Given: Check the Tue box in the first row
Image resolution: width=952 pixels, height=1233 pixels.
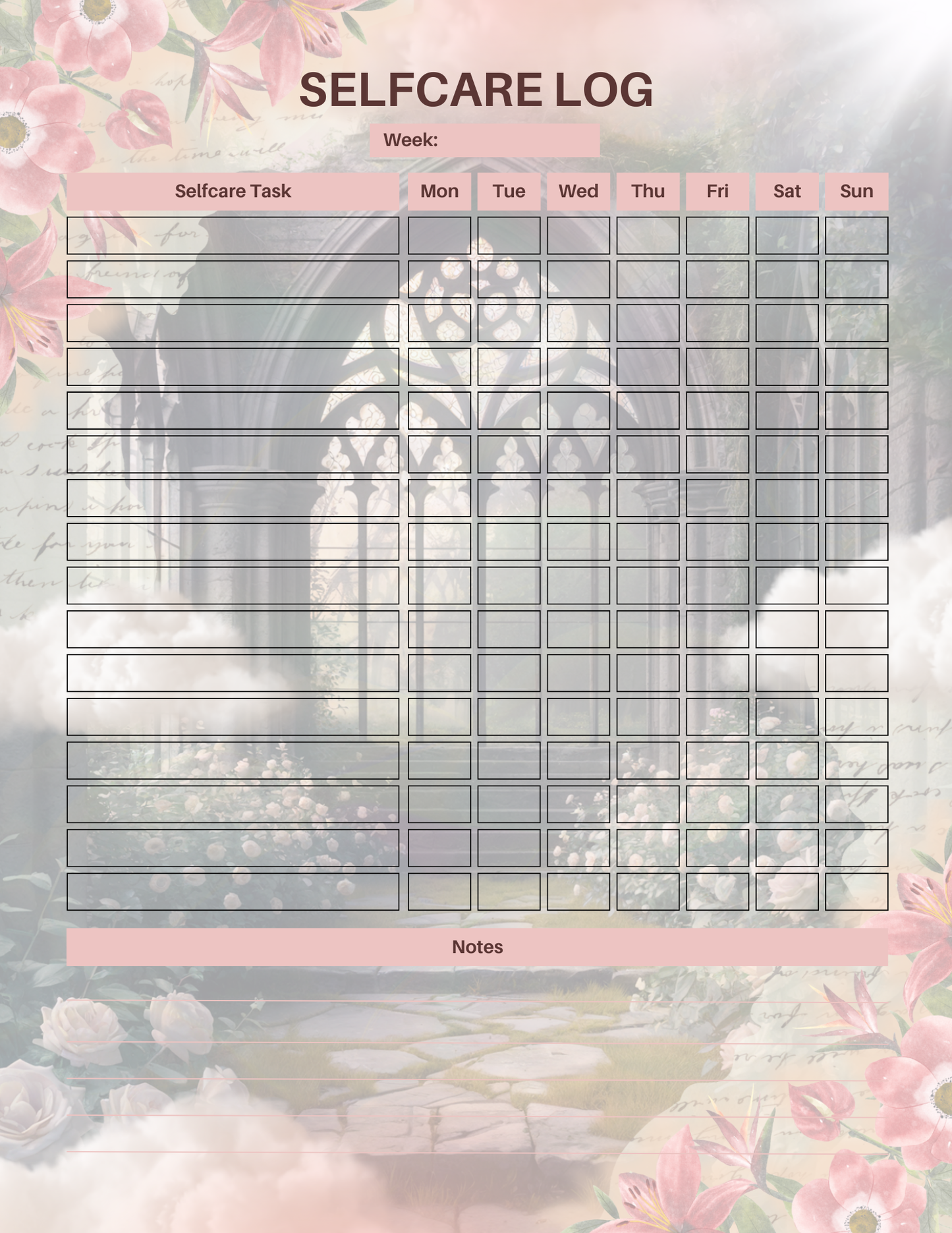Looking at the screenshot, I should 509,235.
